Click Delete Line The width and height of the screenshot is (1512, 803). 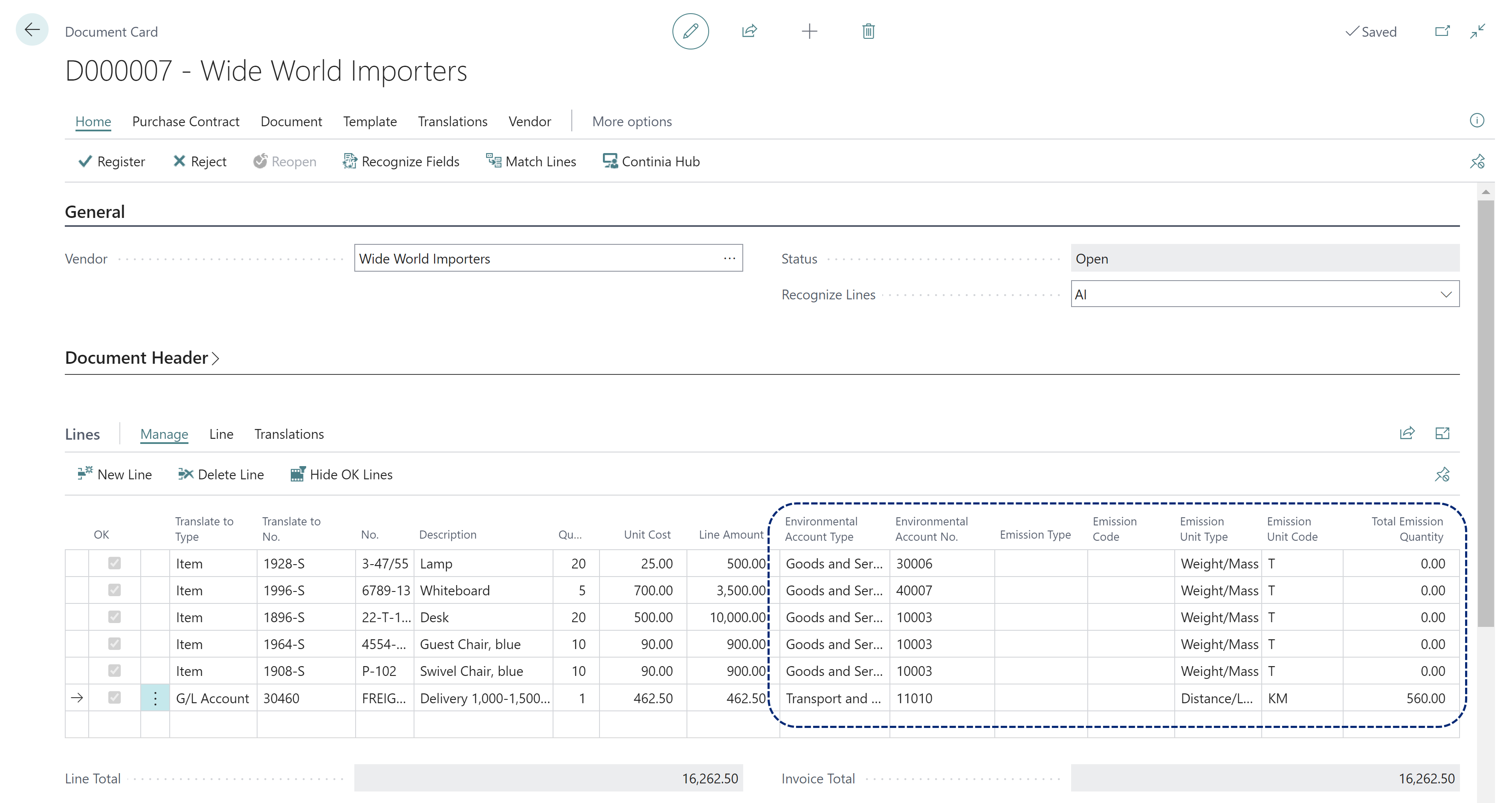point(221,474)
